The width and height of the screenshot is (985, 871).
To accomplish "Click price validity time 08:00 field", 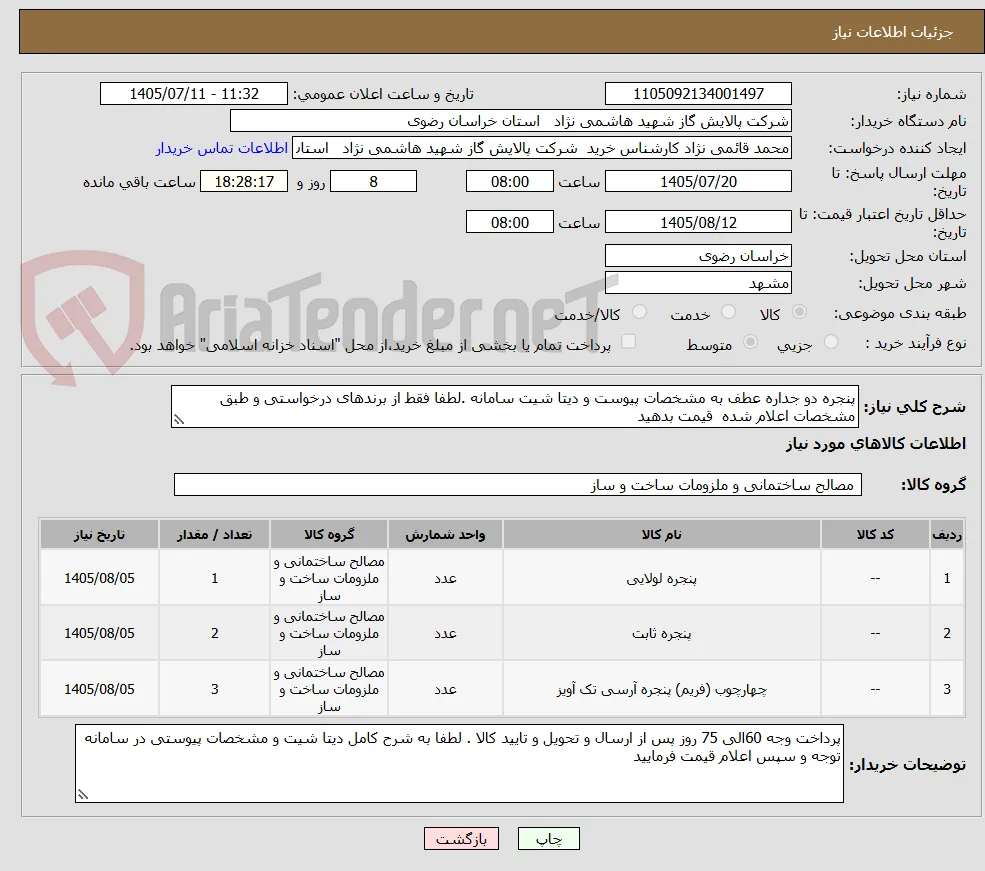I will pos(509,222).
